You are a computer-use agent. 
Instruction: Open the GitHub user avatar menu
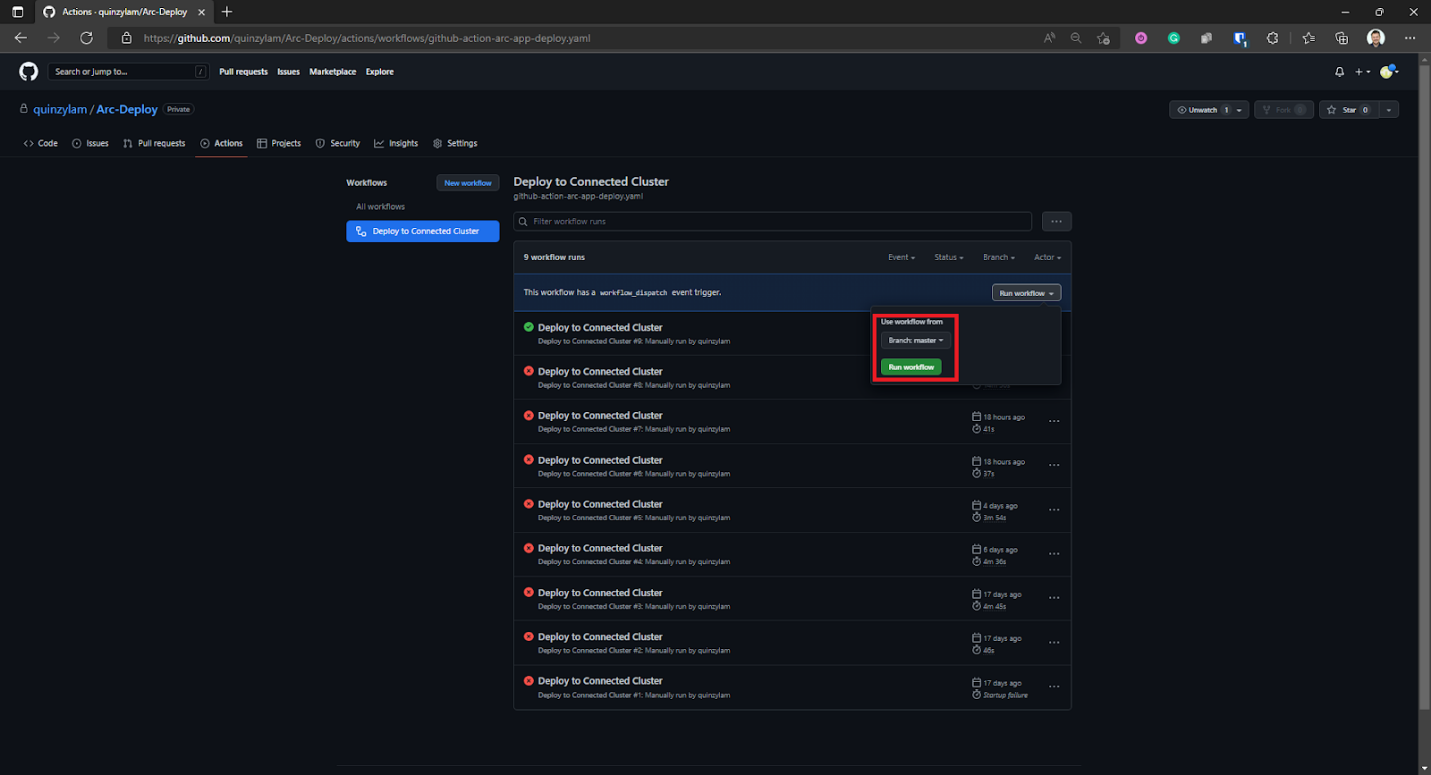tap(1389, 72)
